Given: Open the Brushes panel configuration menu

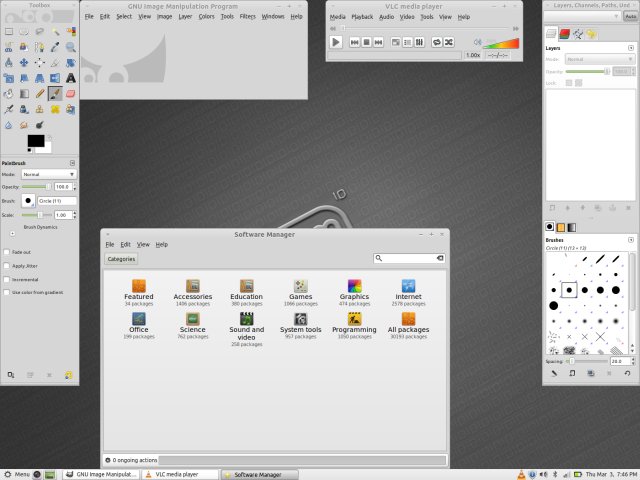Looking at the screenshot, I should tap(631, 240).
